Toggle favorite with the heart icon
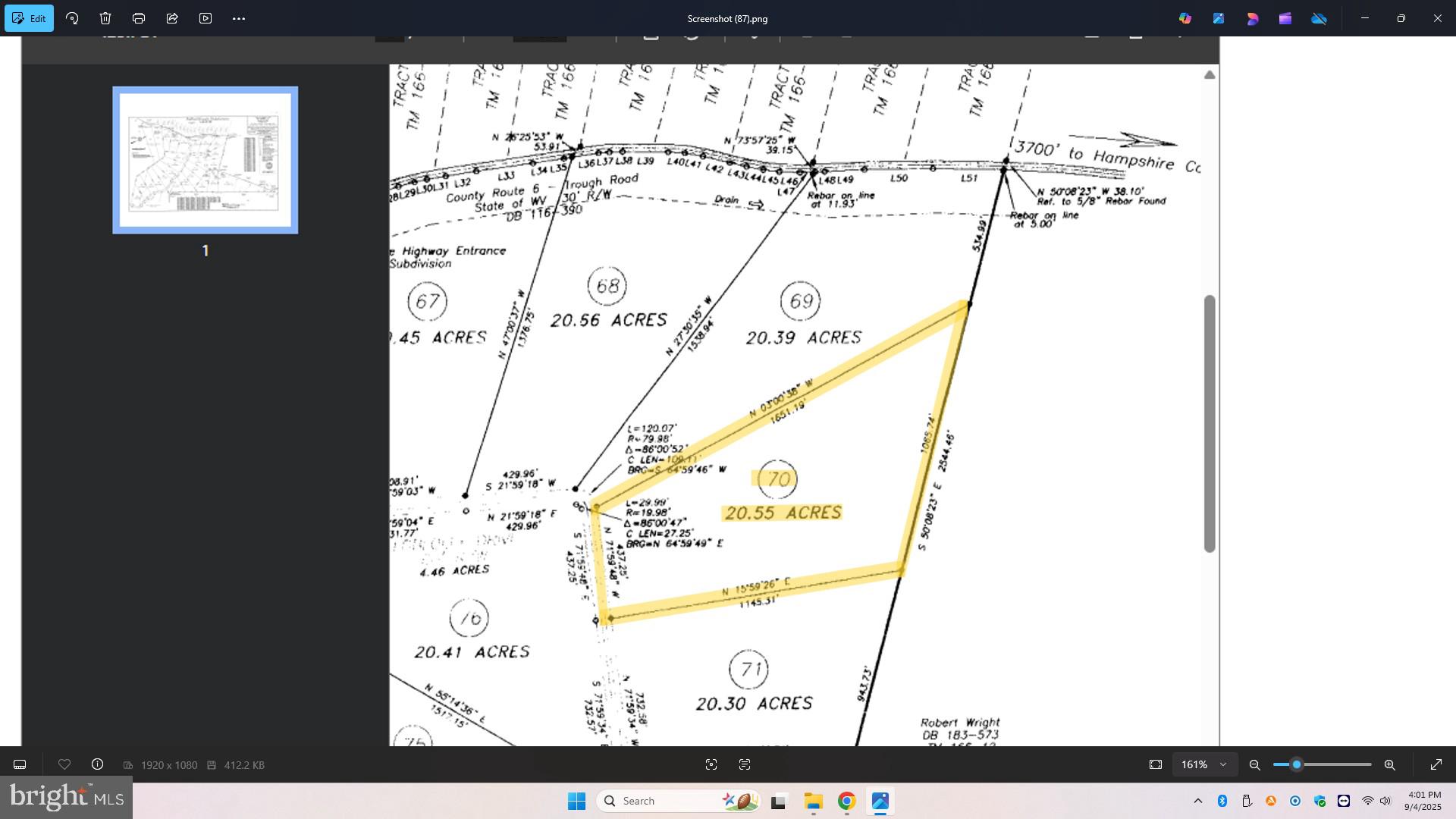Image resolution: width=1456 pixels, height=819 pixels. point(64,765)
